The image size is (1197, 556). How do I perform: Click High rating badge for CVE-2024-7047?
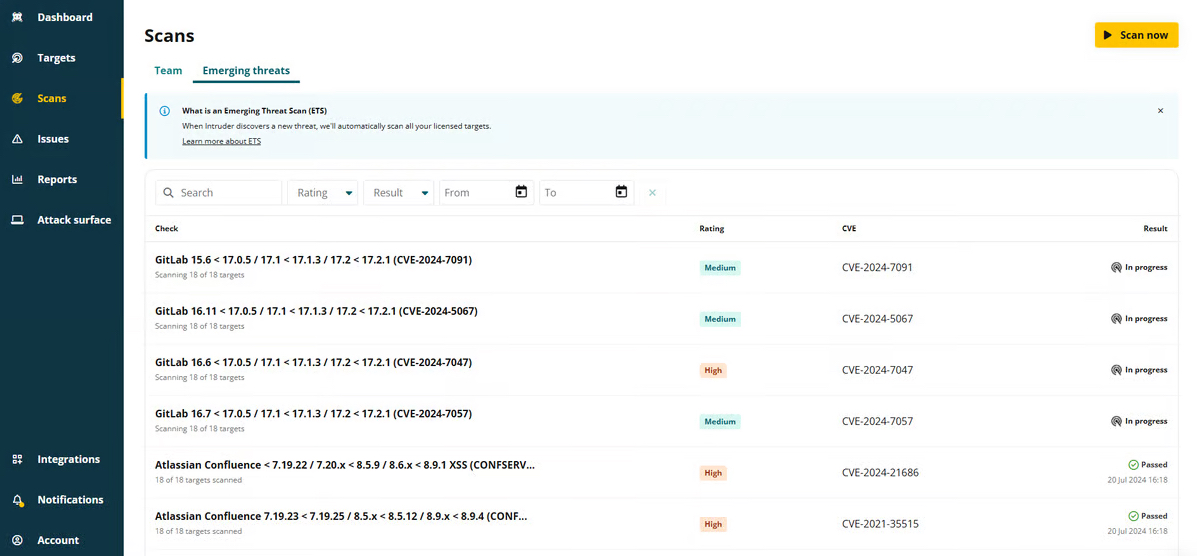713,370
